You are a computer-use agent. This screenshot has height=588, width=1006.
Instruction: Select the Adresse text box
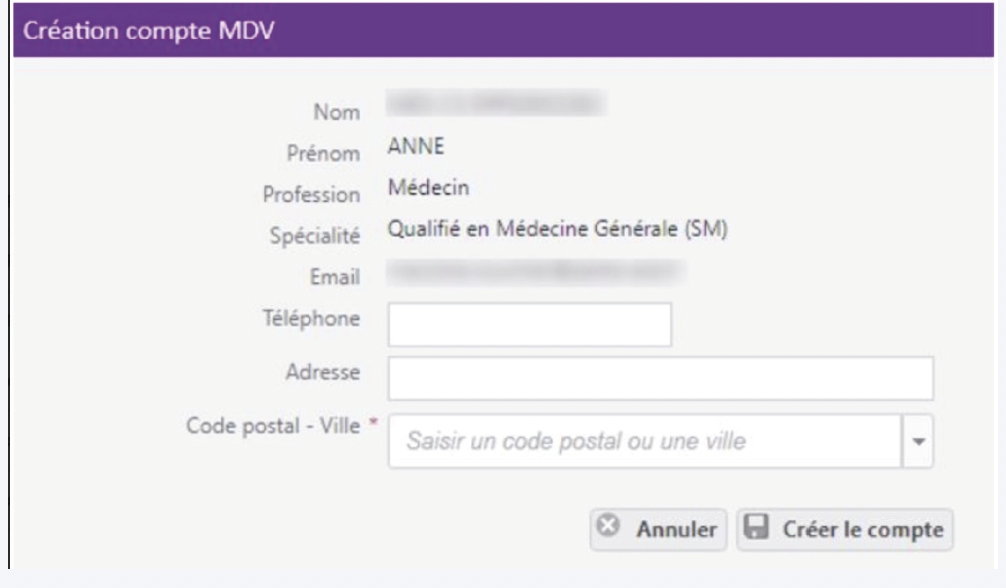[x=660, y=379]
